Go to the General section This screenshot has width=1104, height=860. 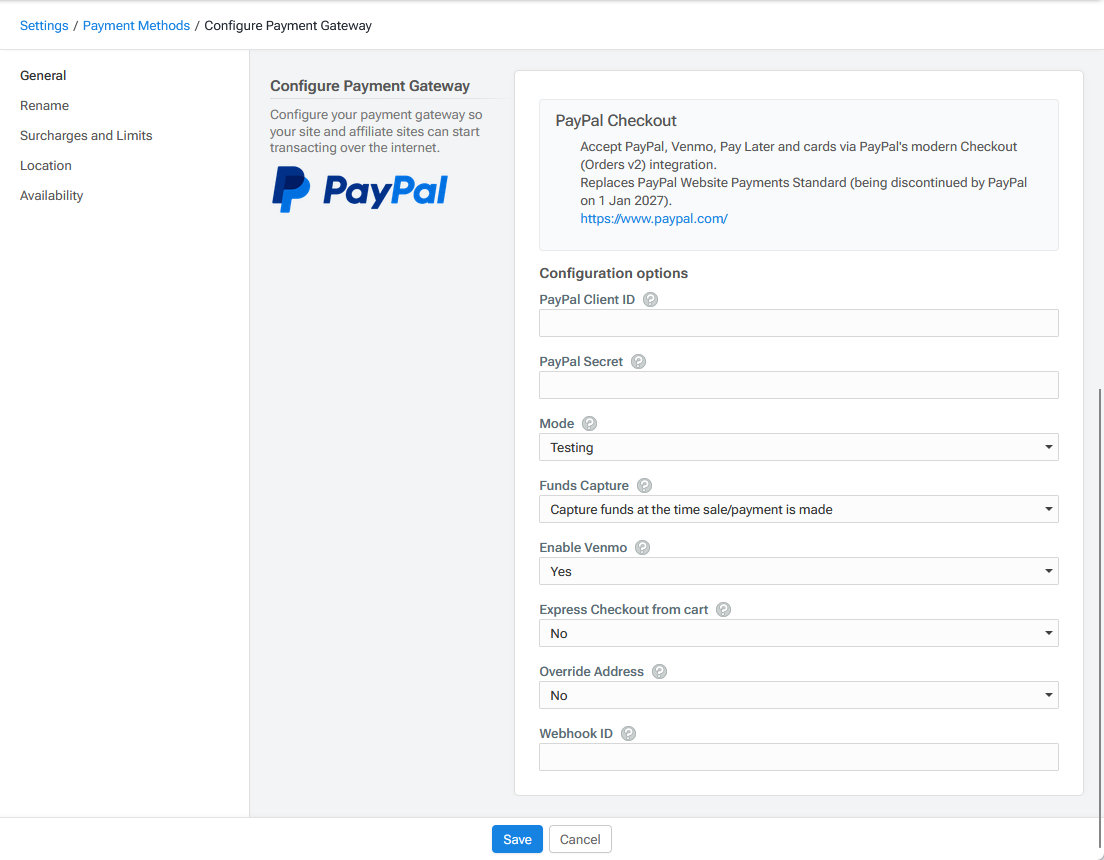[x=43, y=75]
